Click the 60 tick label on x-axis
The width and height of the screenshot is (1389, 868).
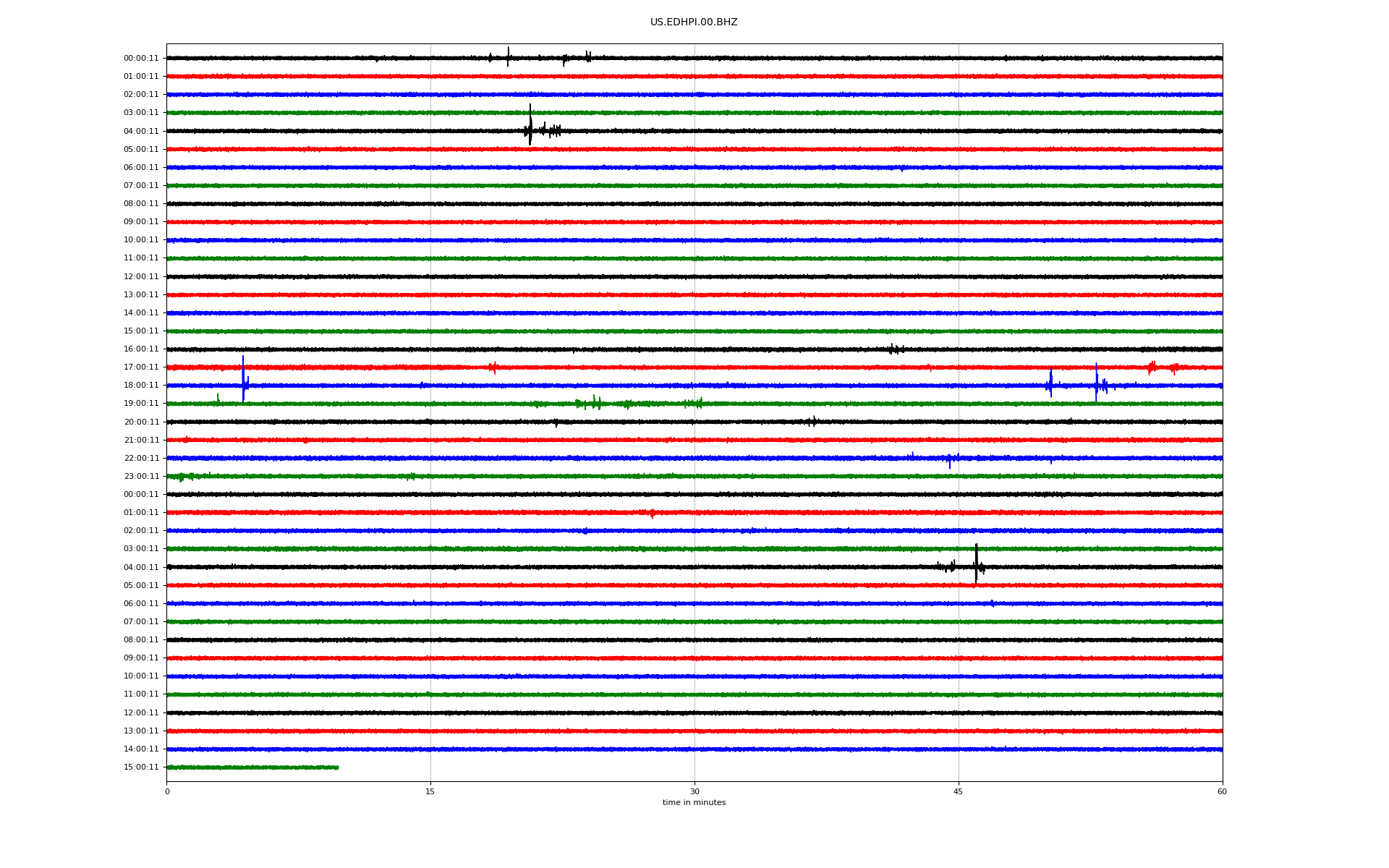(1221, 791)
